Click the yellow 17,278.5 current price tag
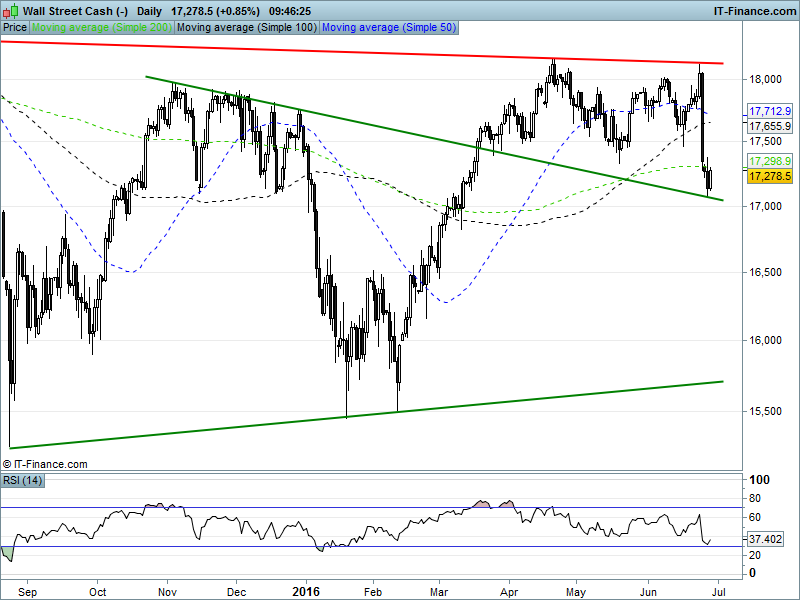800x600 pixels. [x=770, y=177]
